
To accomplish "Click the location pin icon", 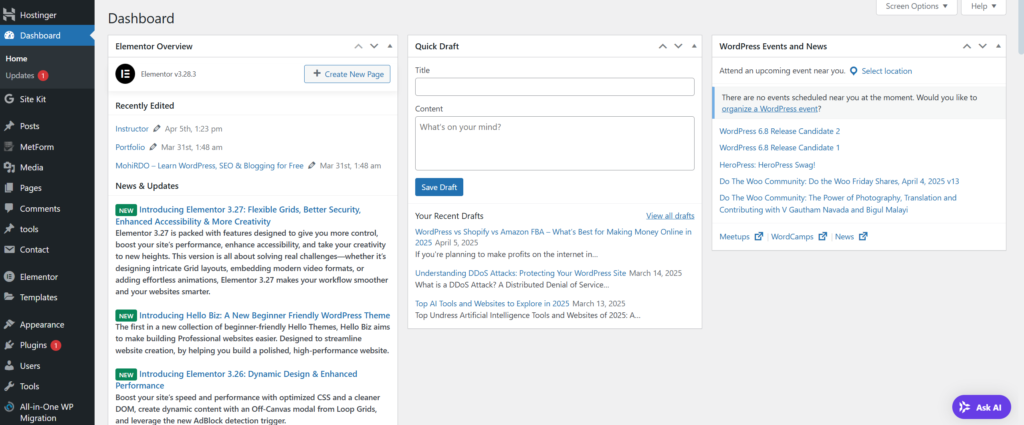I will pos(853,71).
